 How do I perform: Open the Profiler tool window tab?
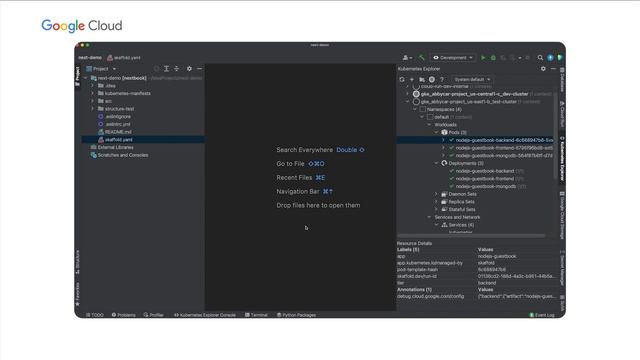click(x=153, y=315)
